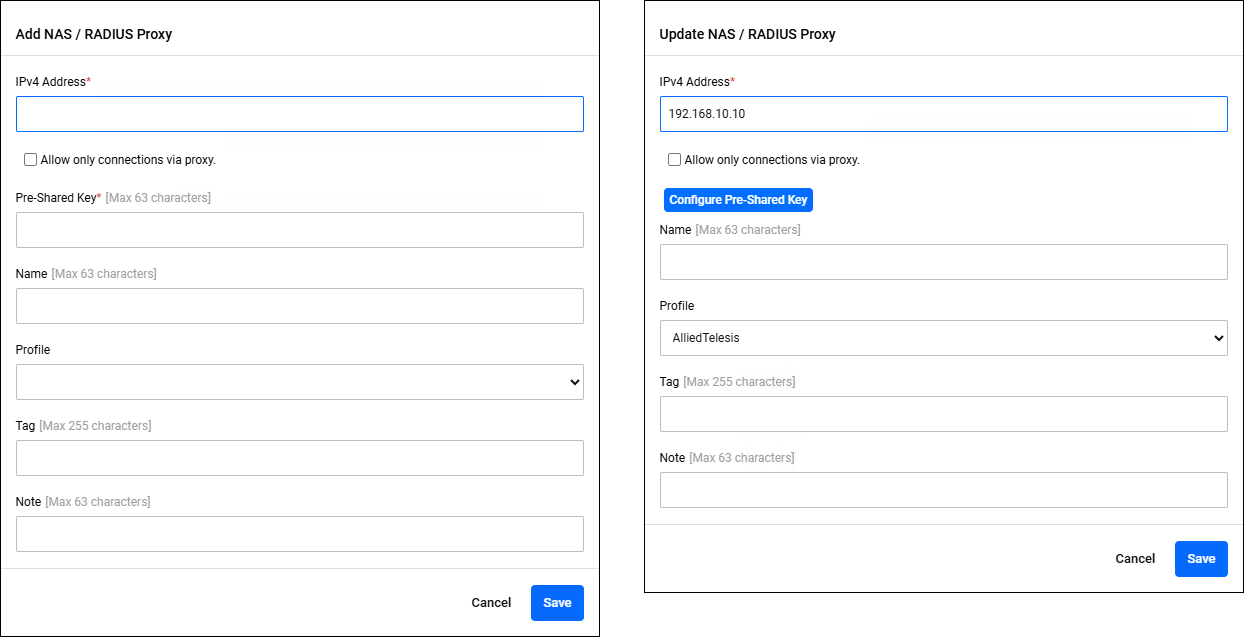Click the Pre-Shared Key input field
This screenshot has height=637, width=1244.
[299, 230]
